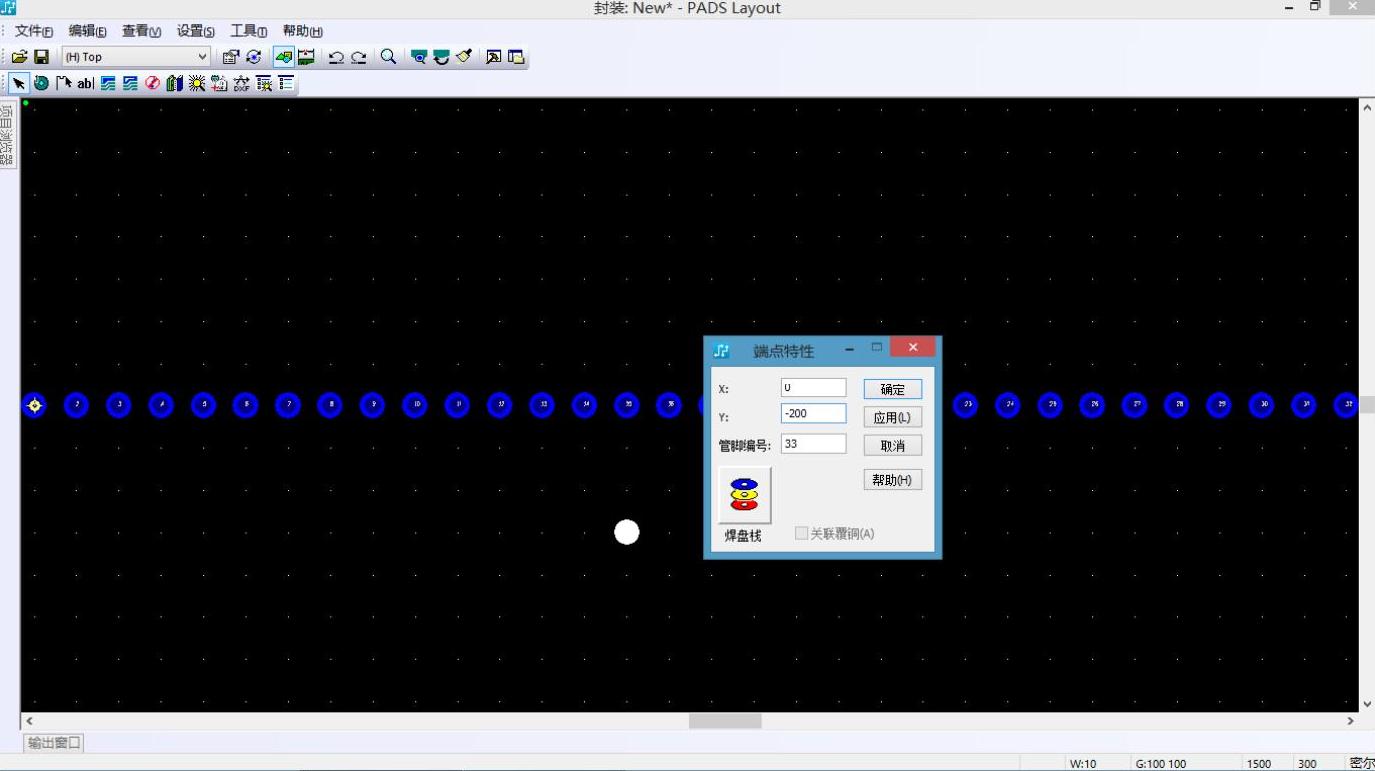Click the Y coordinate input field

click(812, 413)
